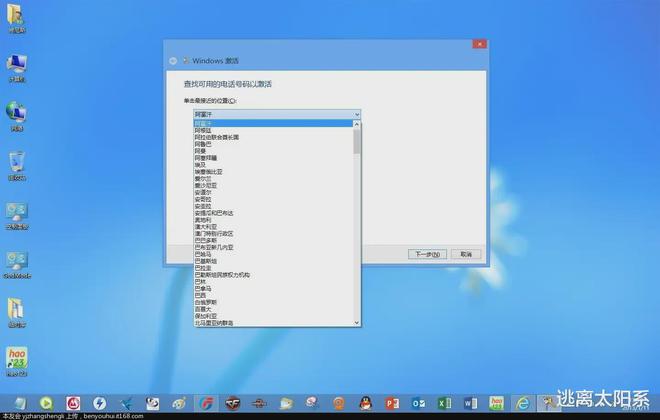Launch Excel from the taskbar
660x420 pixels.
pyautogui.click(x=445, y=404)
